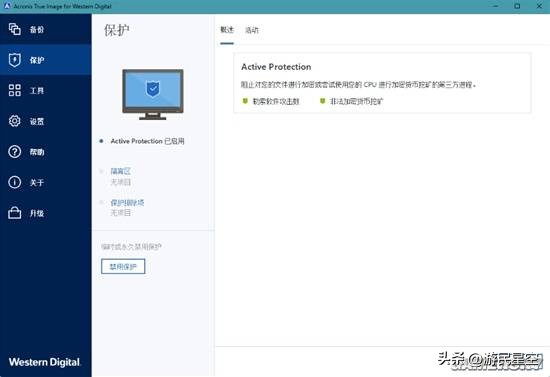Click the Western Digital logo

45,362
